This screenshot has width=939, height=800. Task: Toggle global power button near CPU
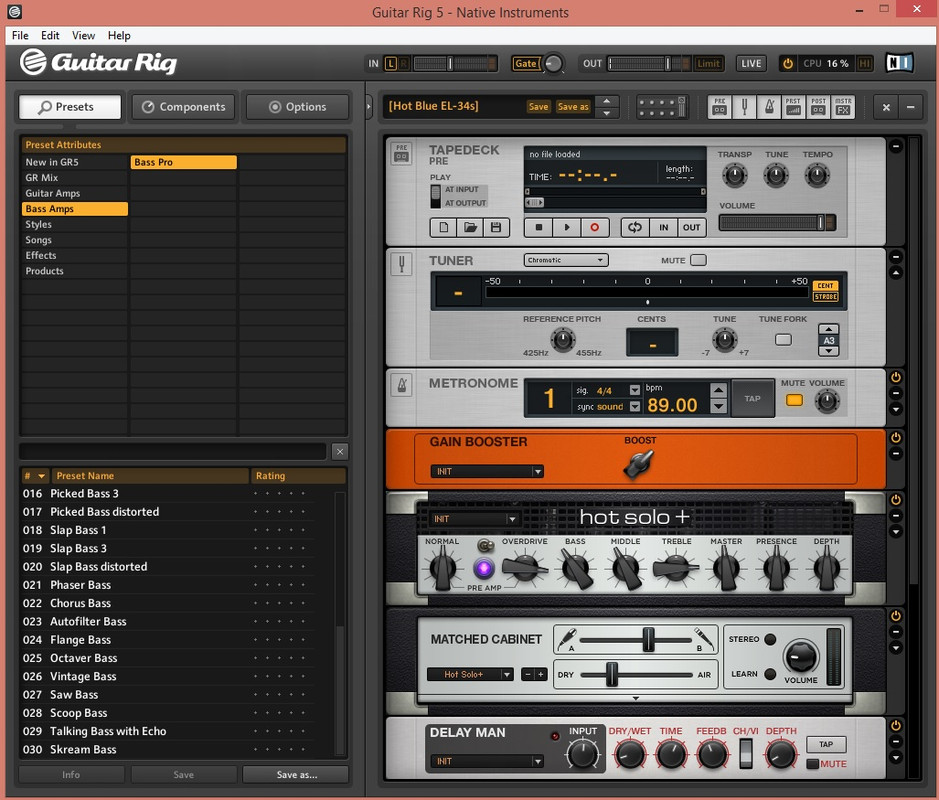(788, 63)
